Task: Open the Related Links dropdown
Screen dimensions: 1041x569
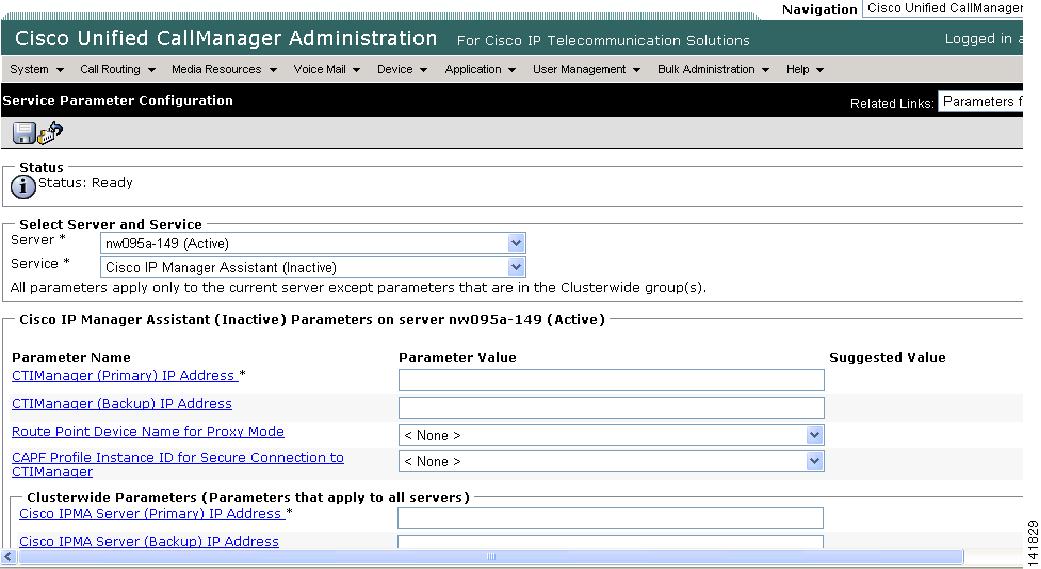Action: [980, 102]
